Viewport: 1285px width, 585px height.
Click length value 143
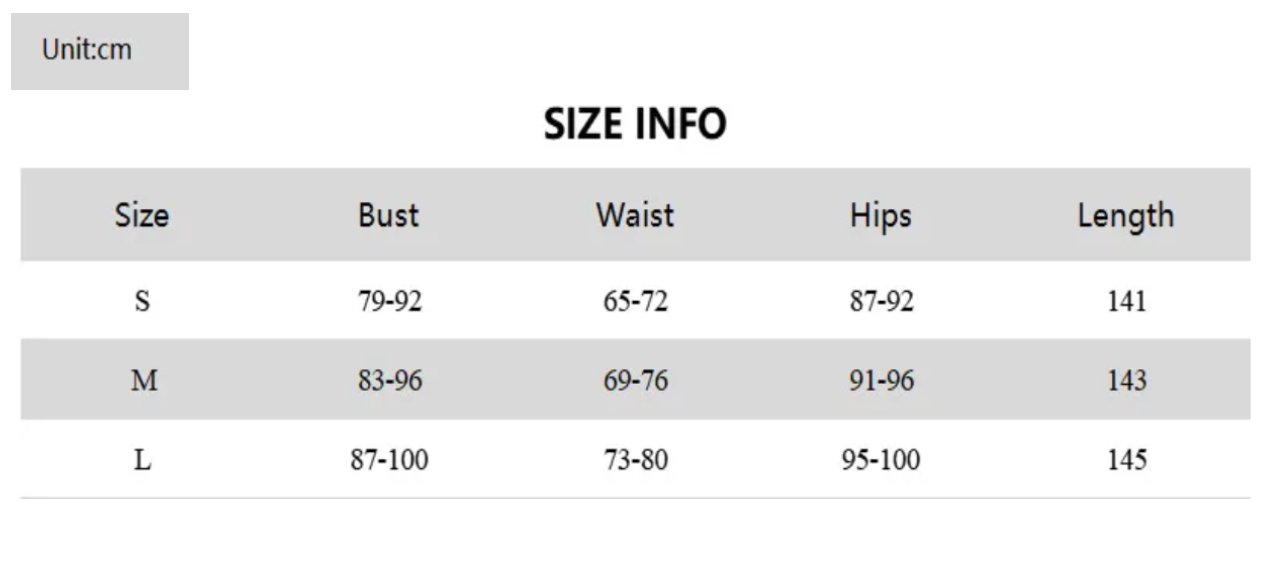click(x=1127, y=381)
